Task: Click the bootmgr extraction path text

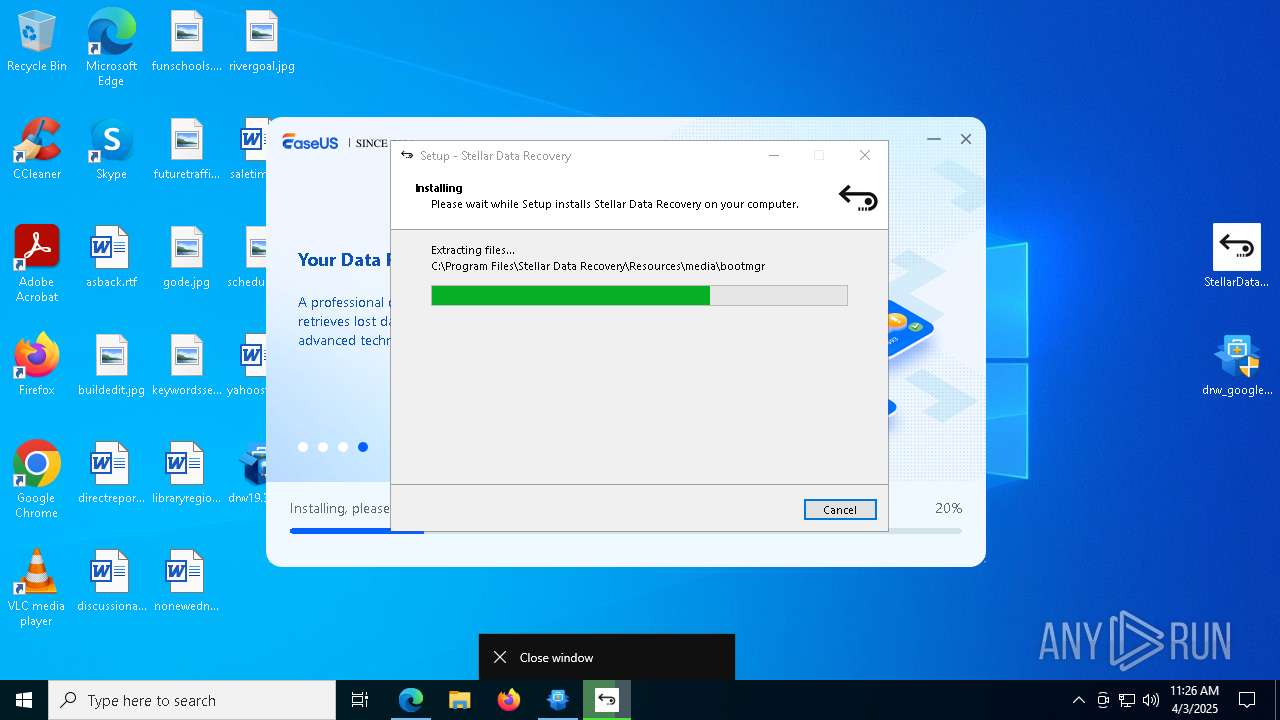Action: pos(598,266)
